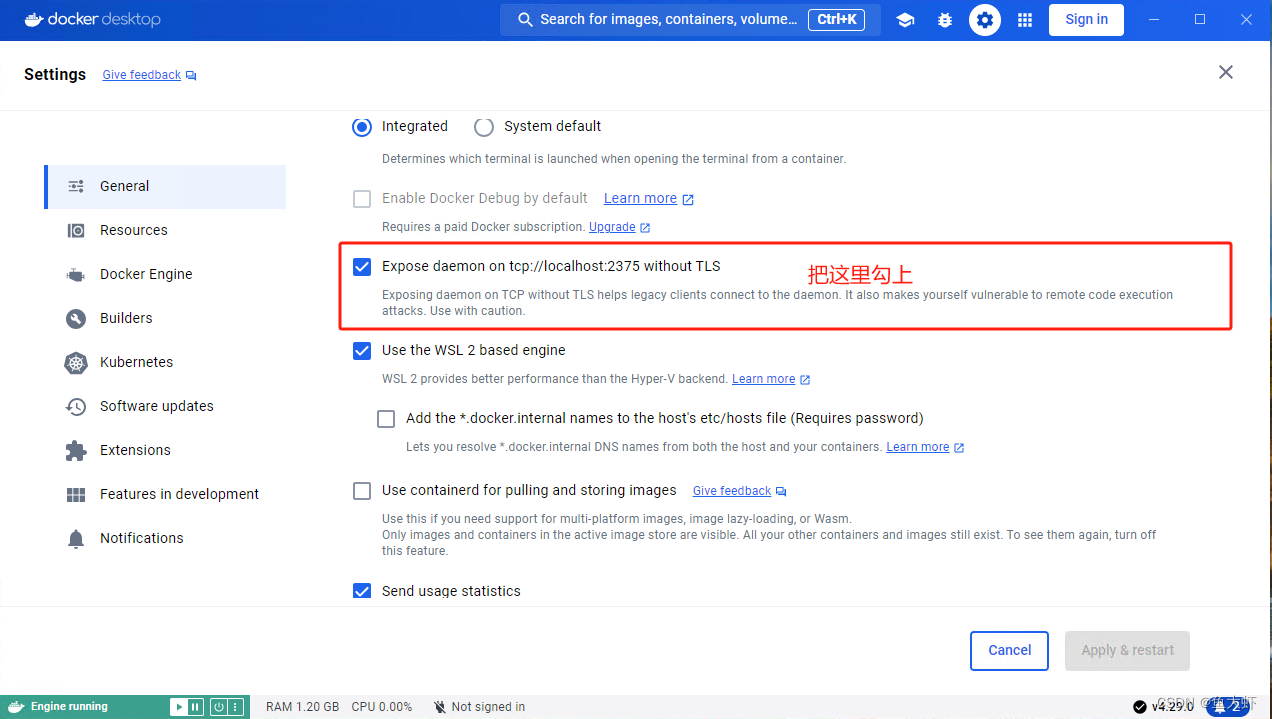Image resolution: width=1272 pixels, height=719 pixels.
Task: Click the search images and containers field
Action: [690, 19]
